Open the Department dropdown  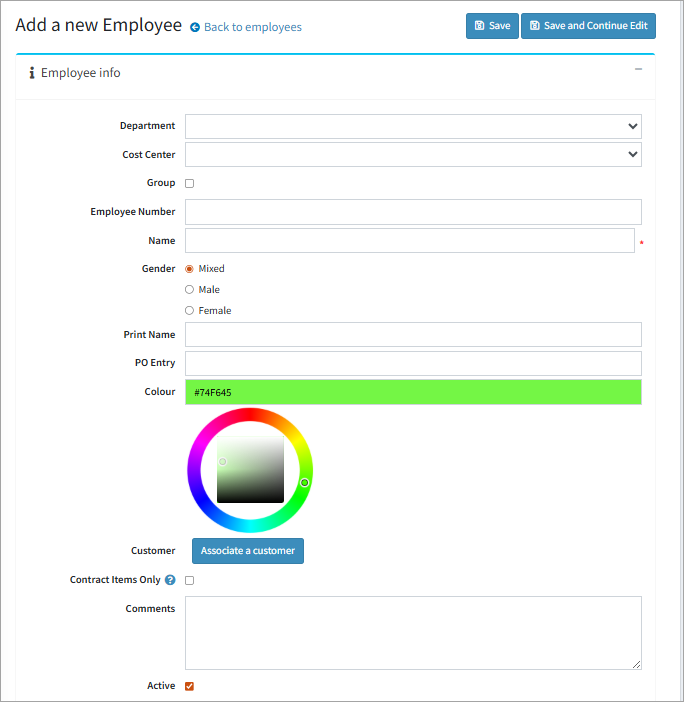point(413,126)
